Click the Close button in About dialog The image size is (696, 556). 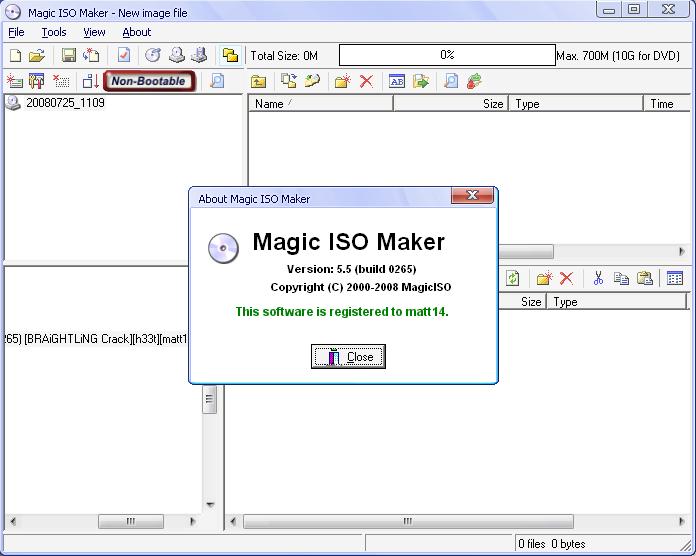point(348,357)
